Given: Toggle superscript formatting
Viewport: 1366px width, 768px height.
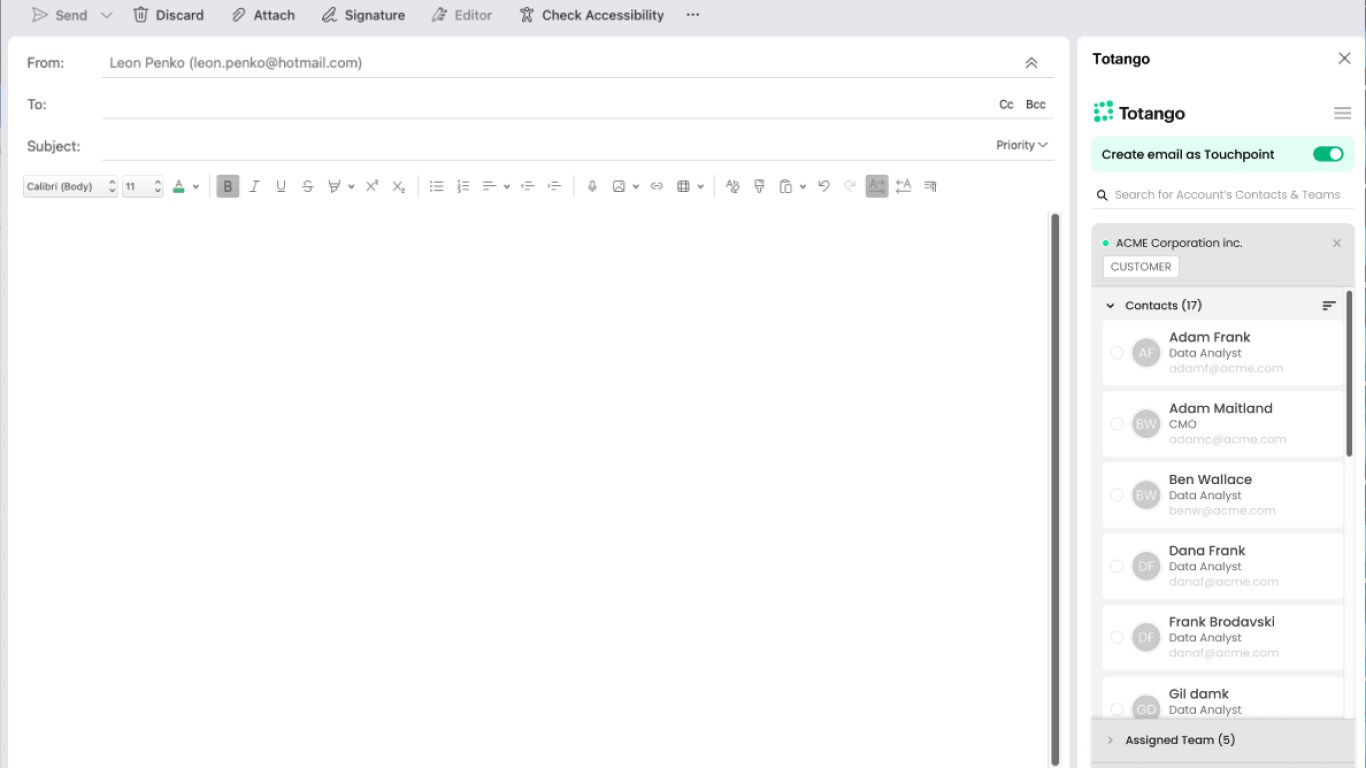Looking at the screenshot, I should click(372, 186).
